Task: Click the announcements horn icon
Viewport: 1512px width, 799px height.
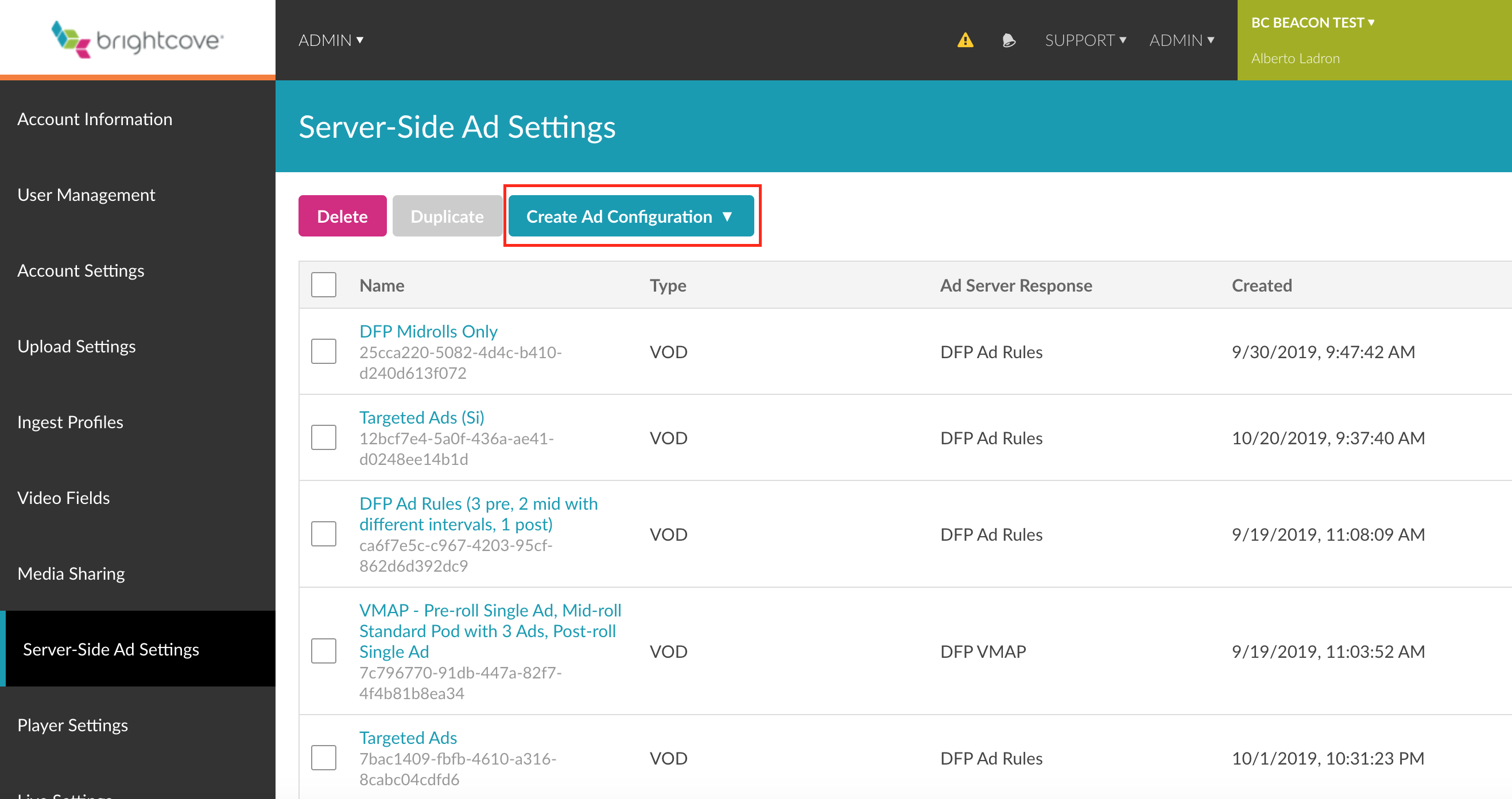Action: (x=1009, y=40)
